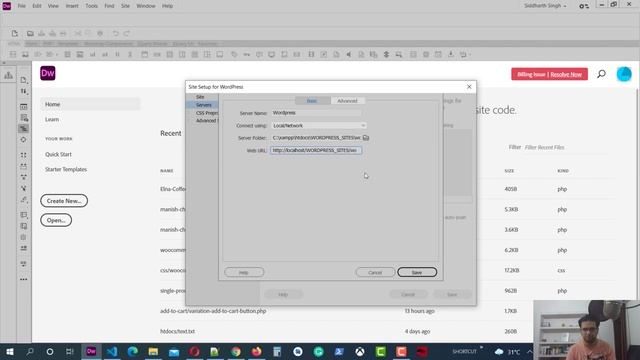Click the Dreamweaver icon in the taskbar
The height and width of the screenshot is (360, 640).
point(91,351)
